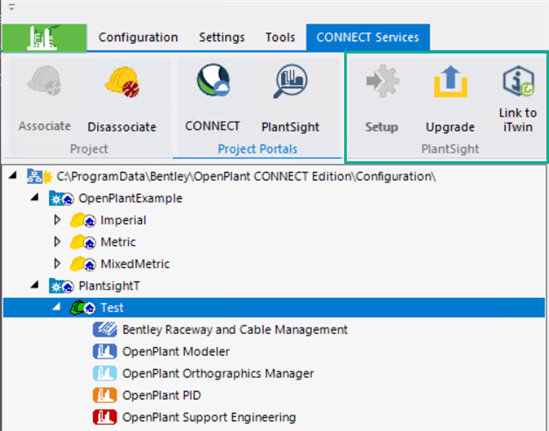Select Bentley Raceway and Cable Management

(220, 329)
